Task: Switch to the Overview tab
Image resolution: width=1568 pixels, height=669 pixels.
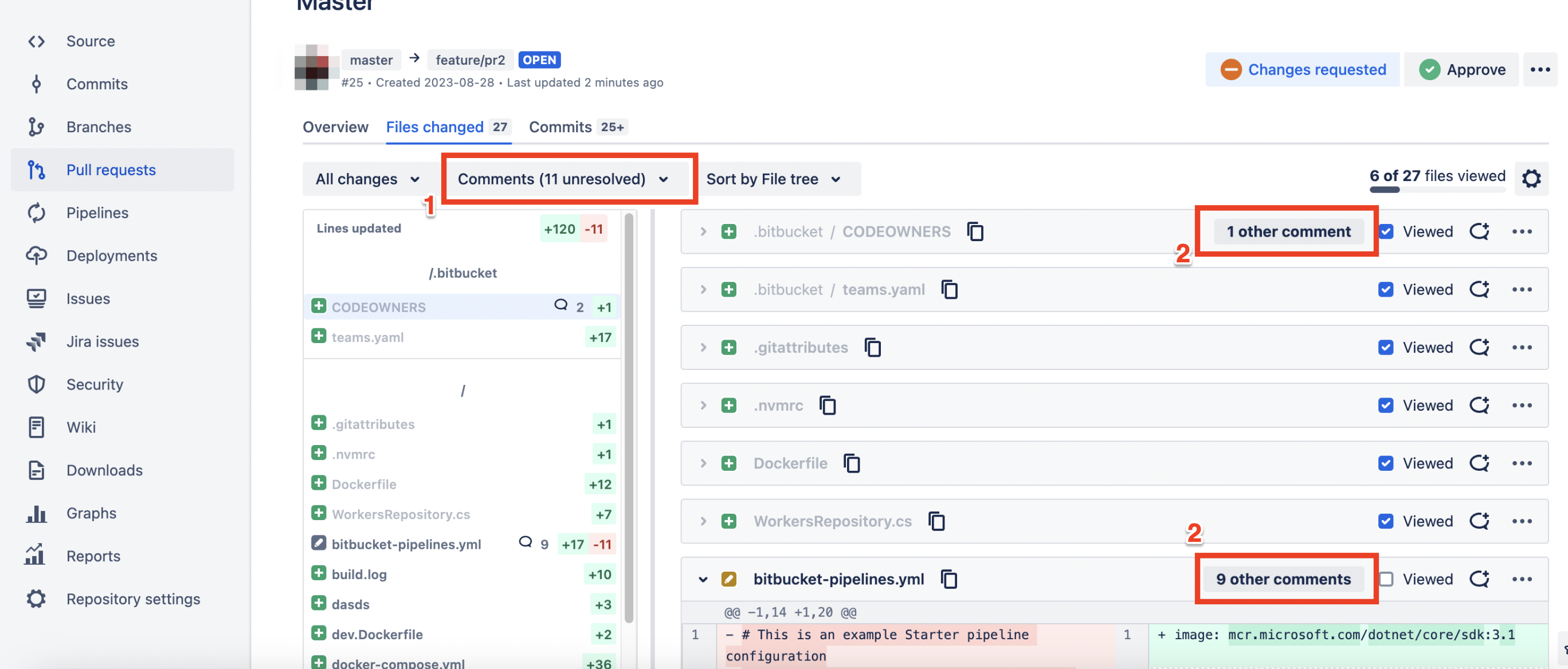Action: 335,127
